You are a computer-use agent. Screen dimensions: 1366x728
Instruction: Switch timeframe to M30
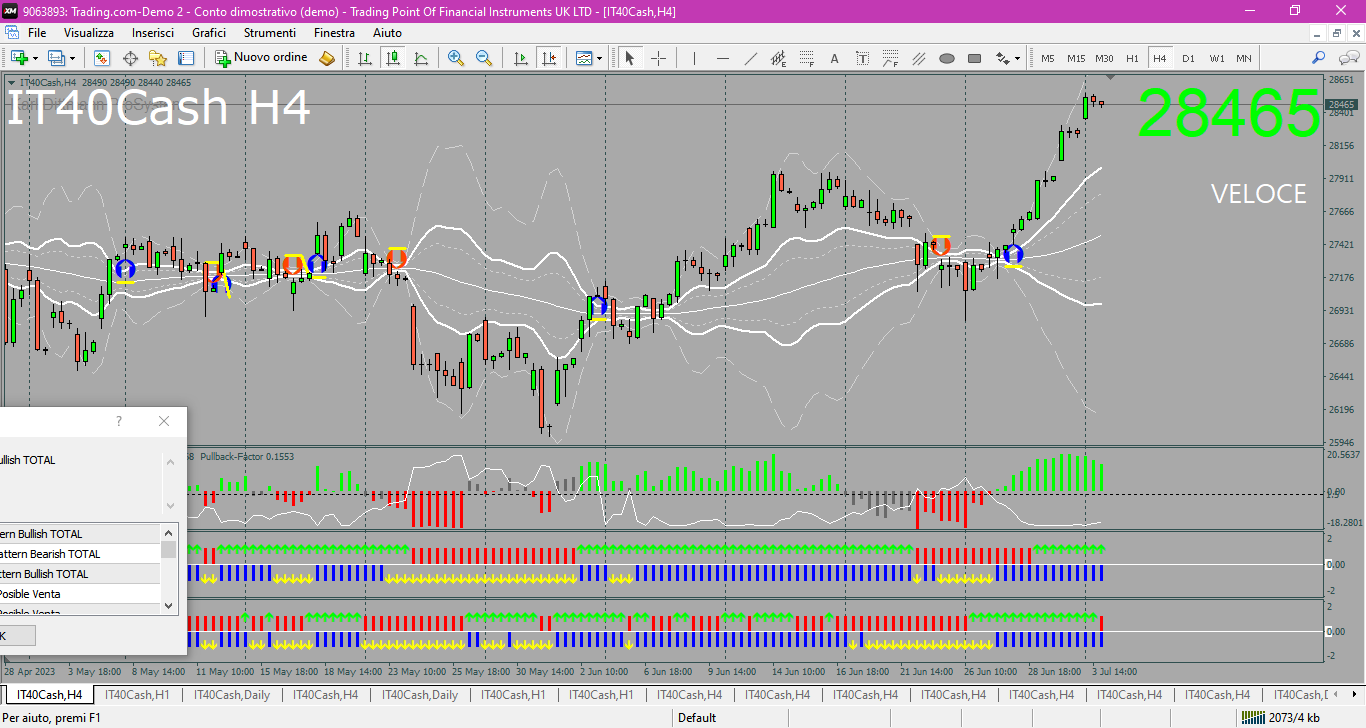coord(1104,58)
